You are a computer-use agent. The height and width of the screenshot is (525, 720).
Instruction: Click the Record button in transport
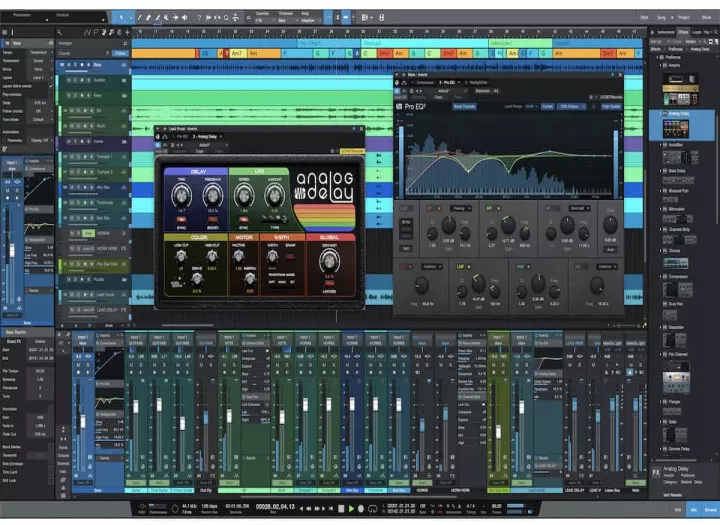[361, 508]
